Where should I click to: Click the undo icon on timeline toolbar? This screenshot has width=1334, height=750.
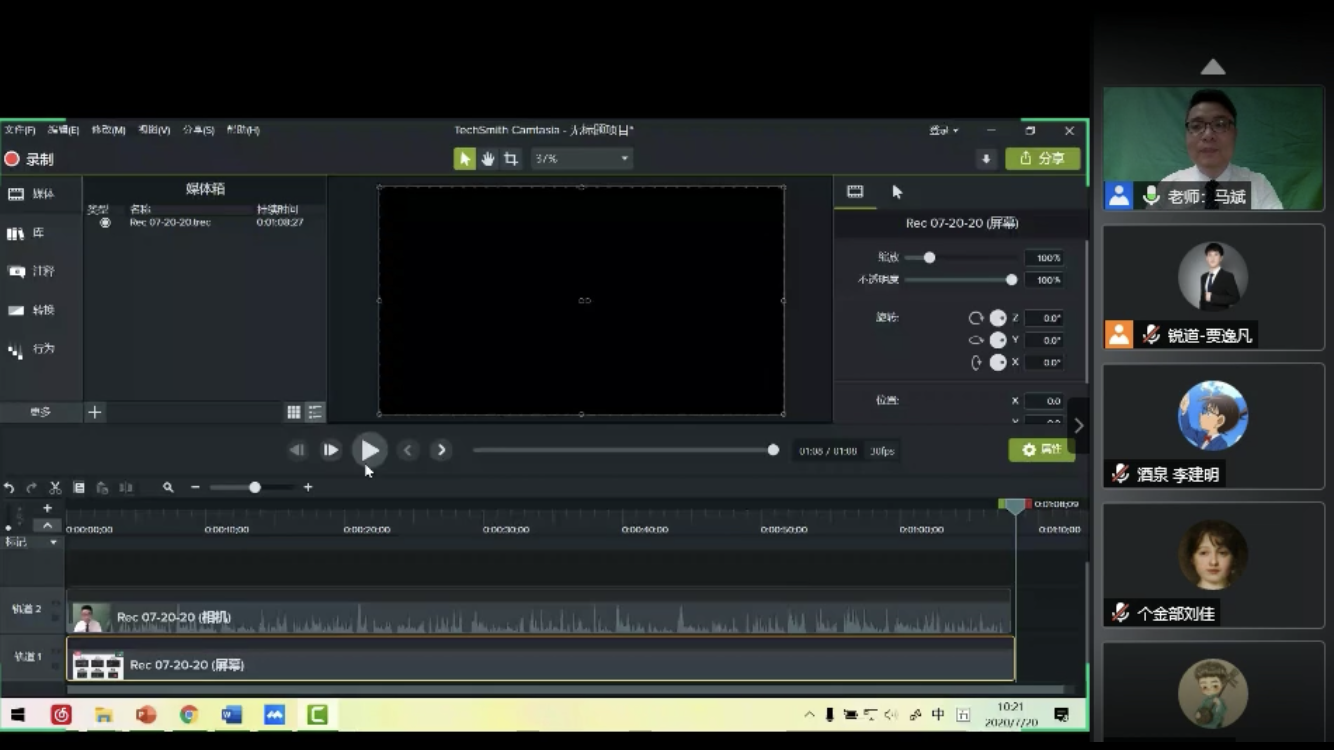(9, 488)
